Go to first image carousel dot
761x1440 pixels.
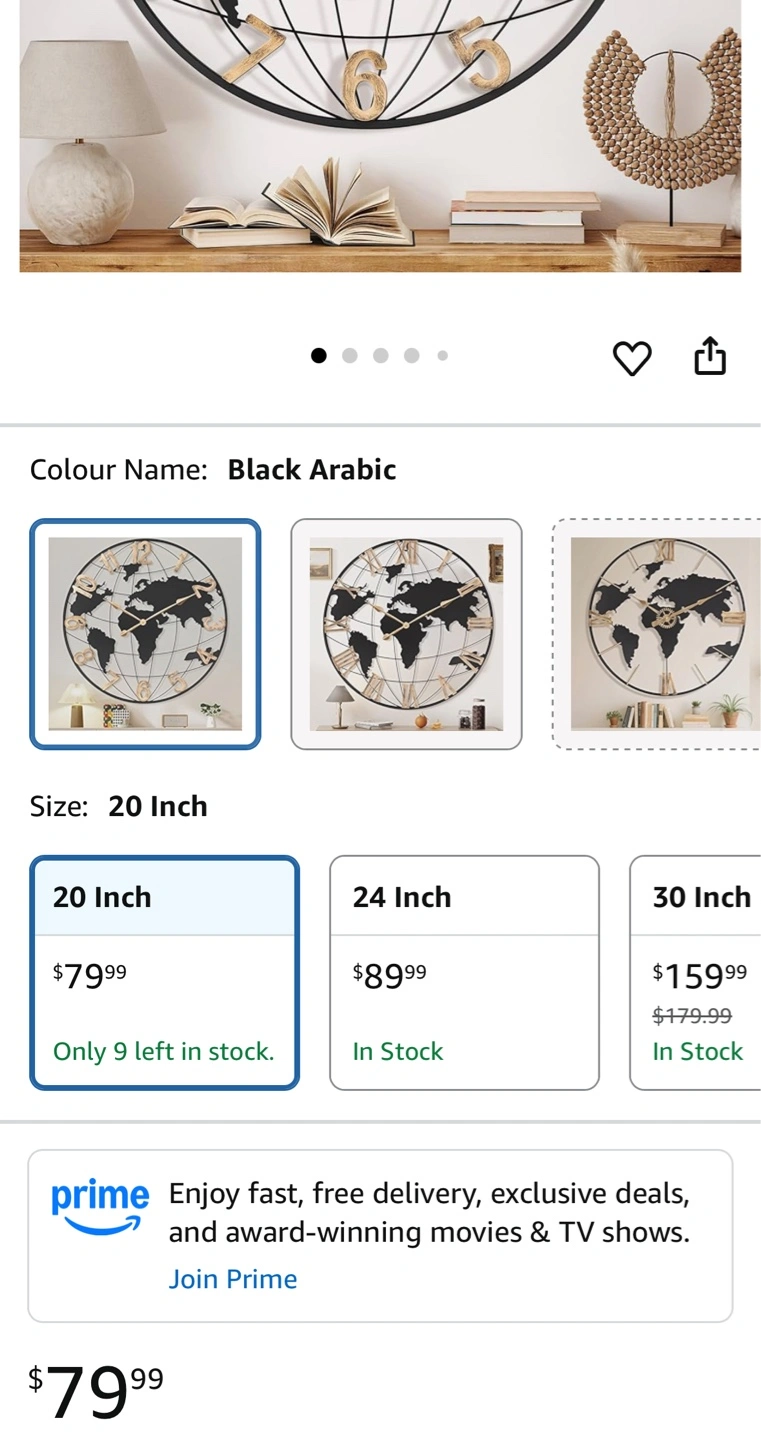(x=319, y=355)
